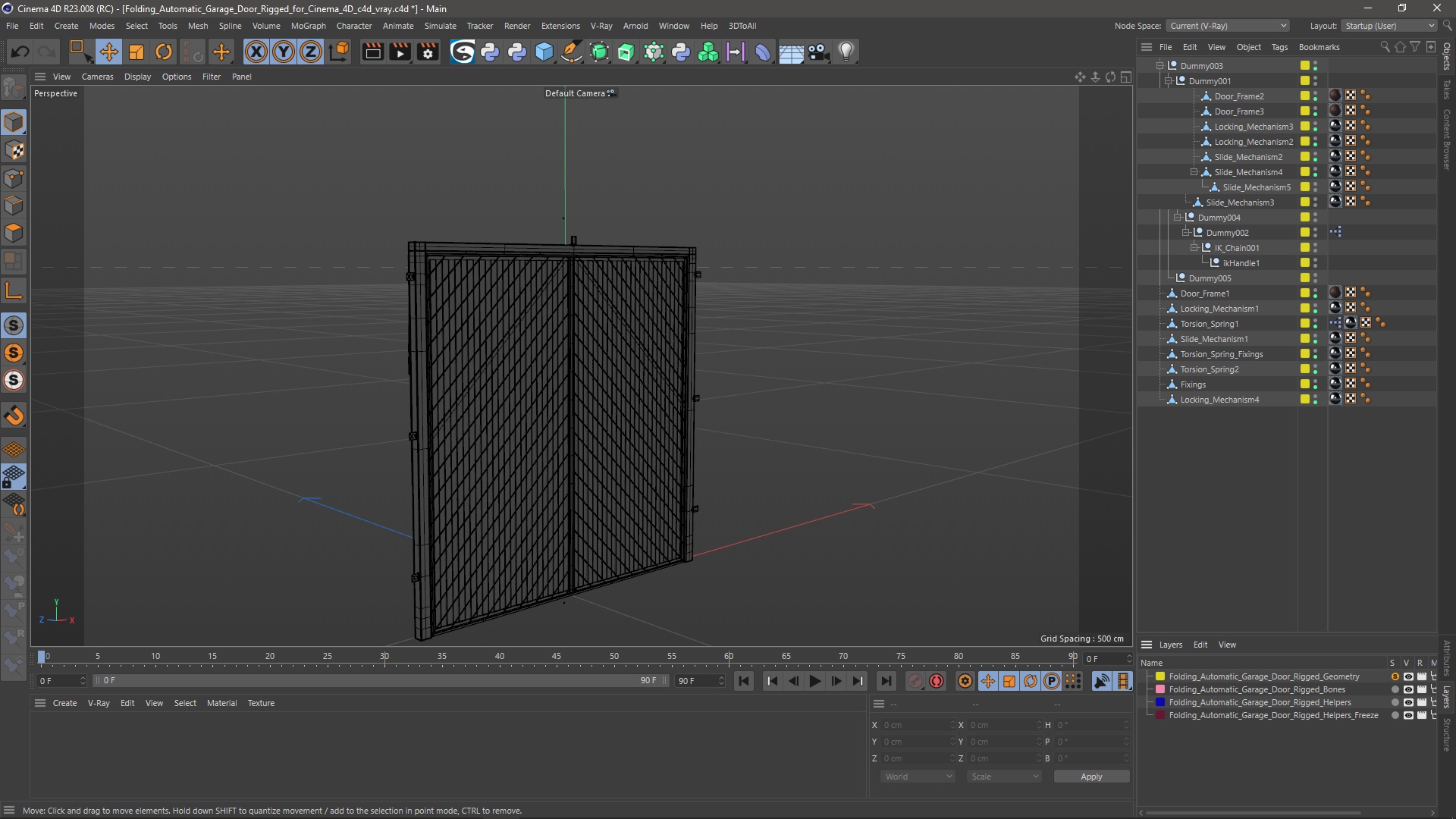
Task: Toggle Position keyframe recording
Action: click(x=988, y=681)
